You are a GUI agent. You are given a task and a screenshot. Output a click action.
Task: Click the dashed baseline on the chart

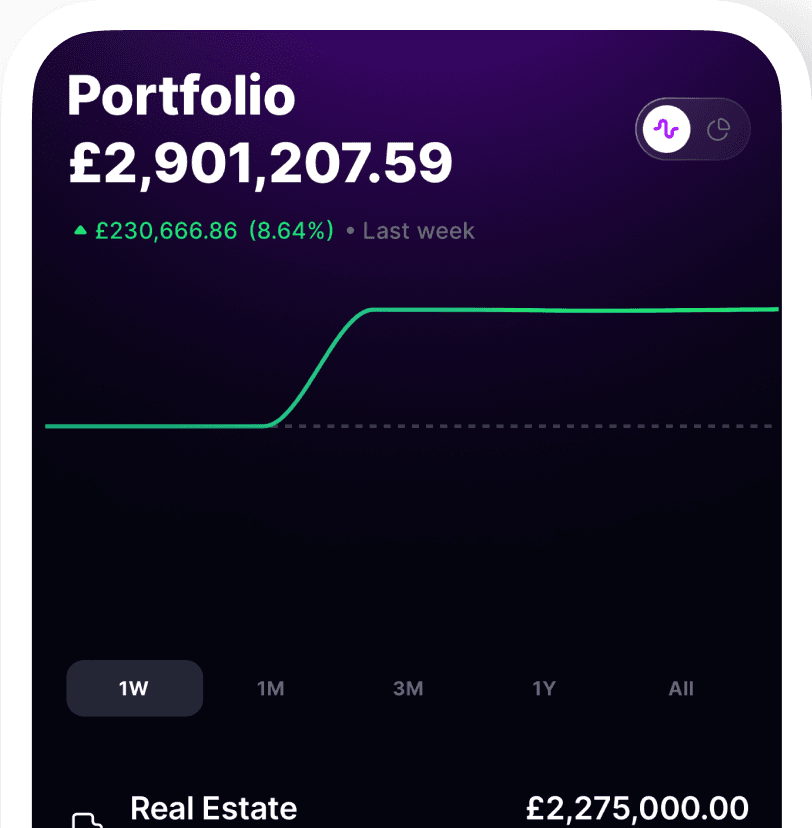520,426
